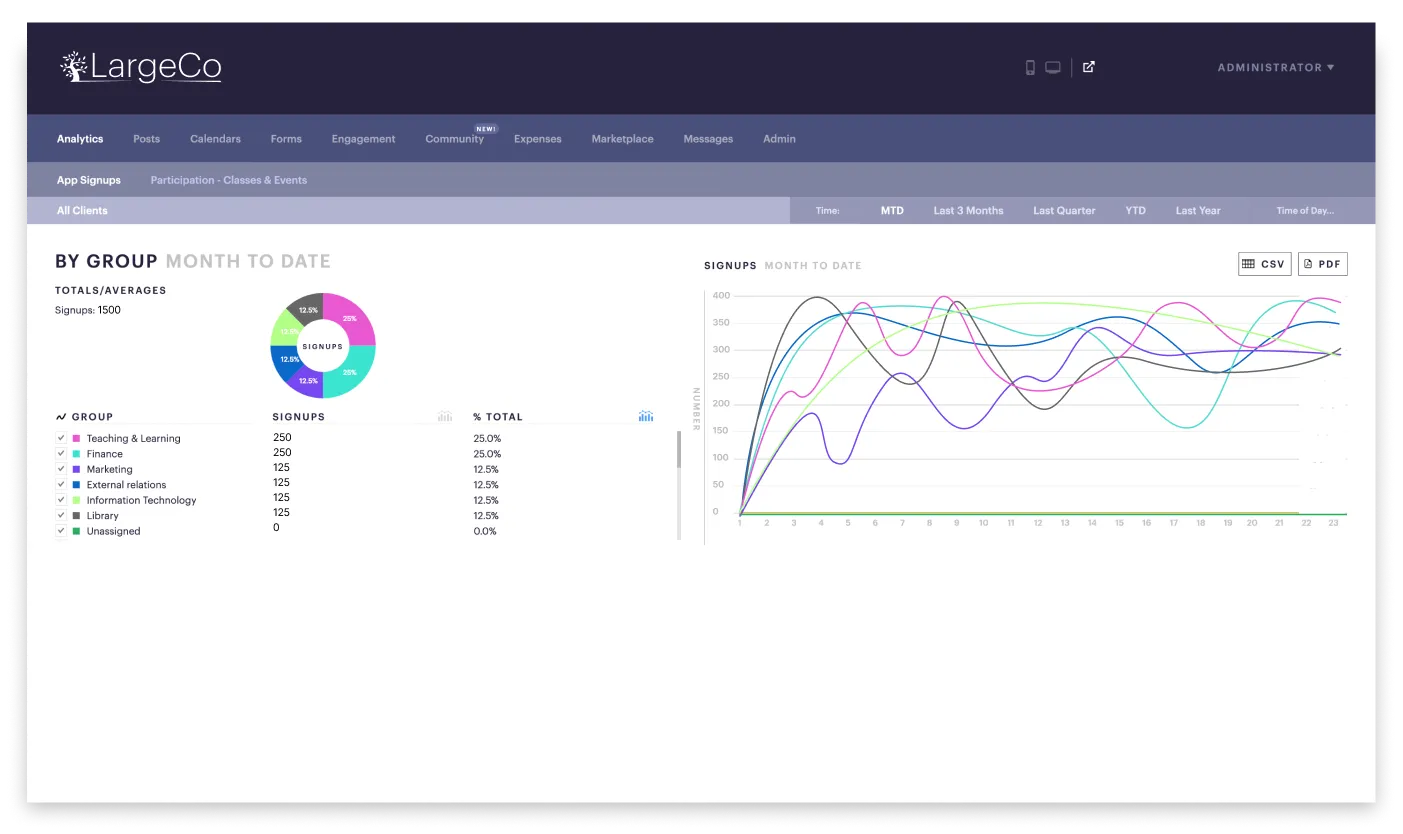Open the Administrator account dropdown

[1276, 68]
